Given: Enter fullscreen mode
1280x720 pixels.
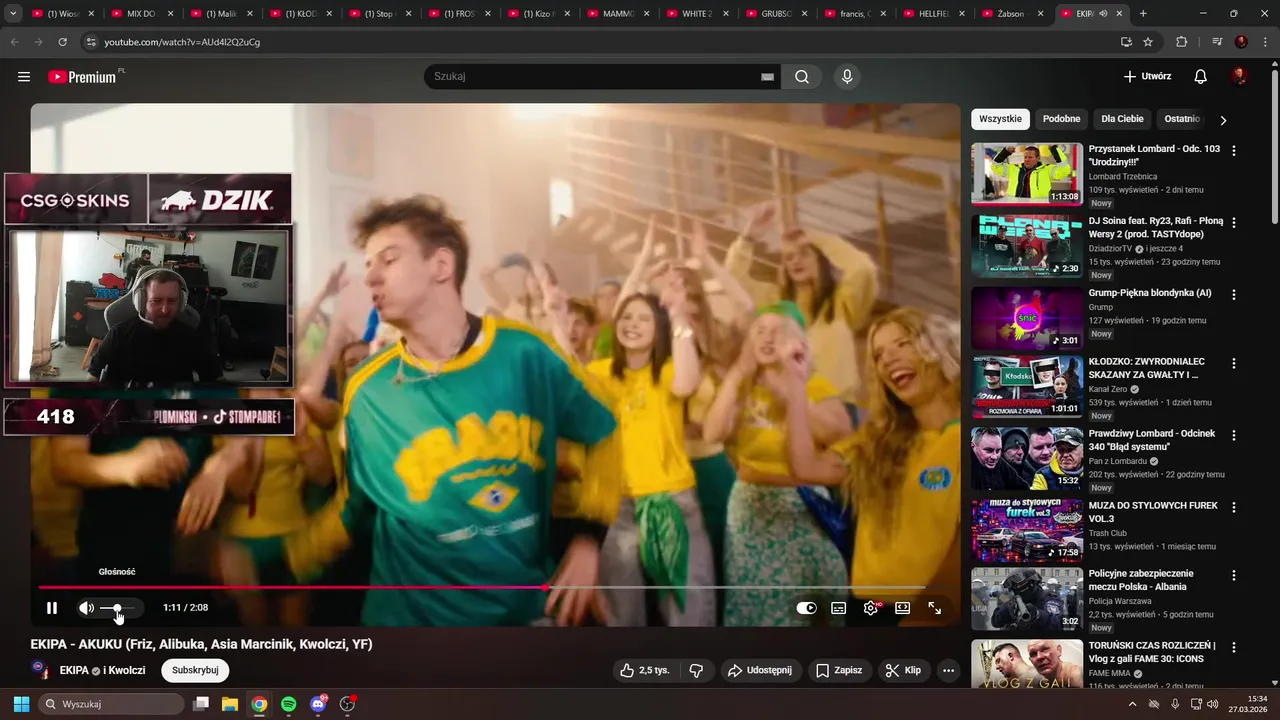Looking at the screenshot, I should (x=935, y=608).
